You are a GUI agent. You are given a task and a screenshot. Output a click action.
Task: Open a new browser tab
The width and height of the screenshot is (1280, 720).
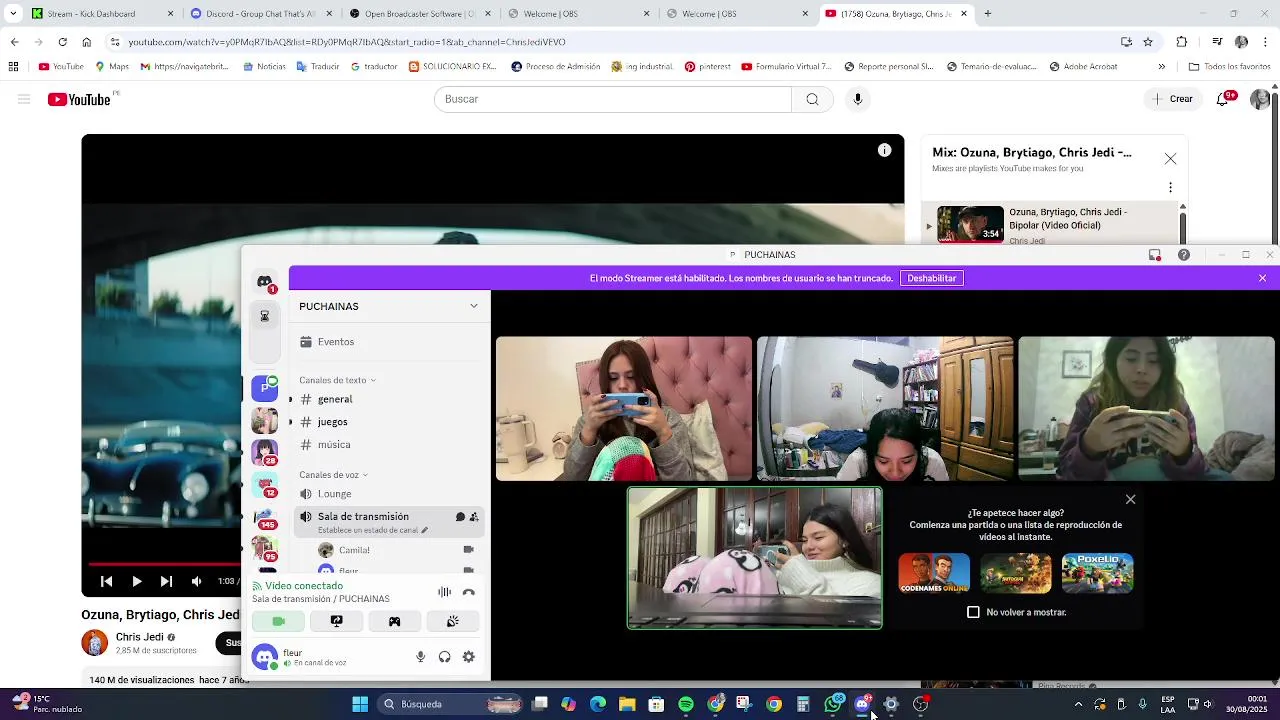click(987, 14)
